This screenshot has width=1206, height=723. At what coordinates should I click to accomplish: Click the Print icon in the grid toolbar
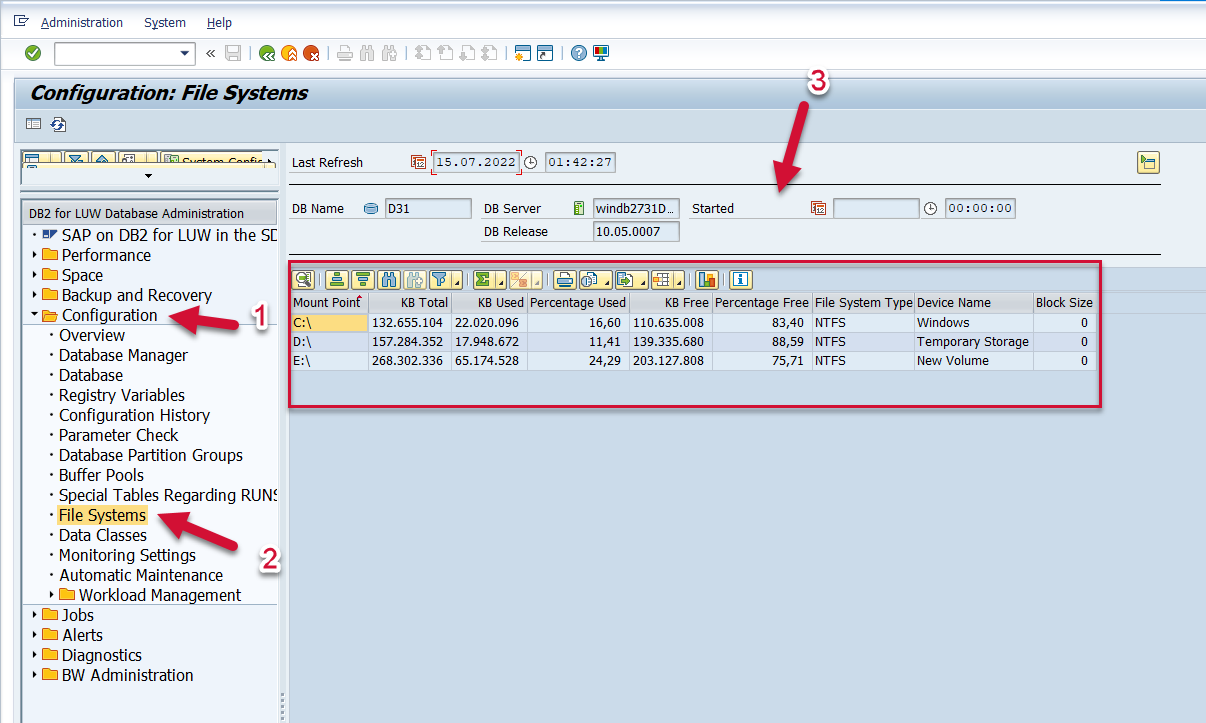click(x=565, y=280)
